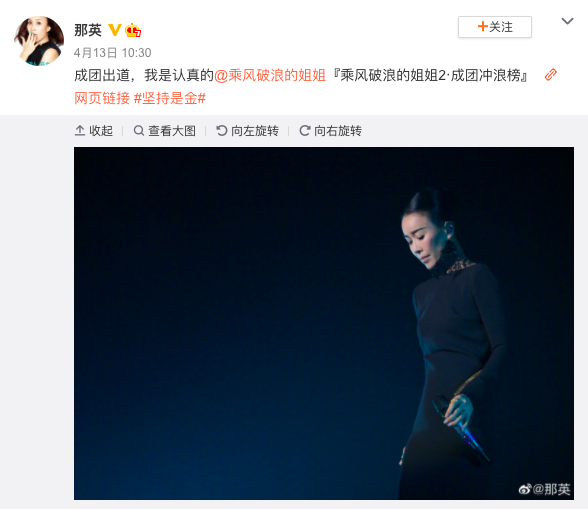Click the crown membership icon next to 那英

tap(133, 30)
